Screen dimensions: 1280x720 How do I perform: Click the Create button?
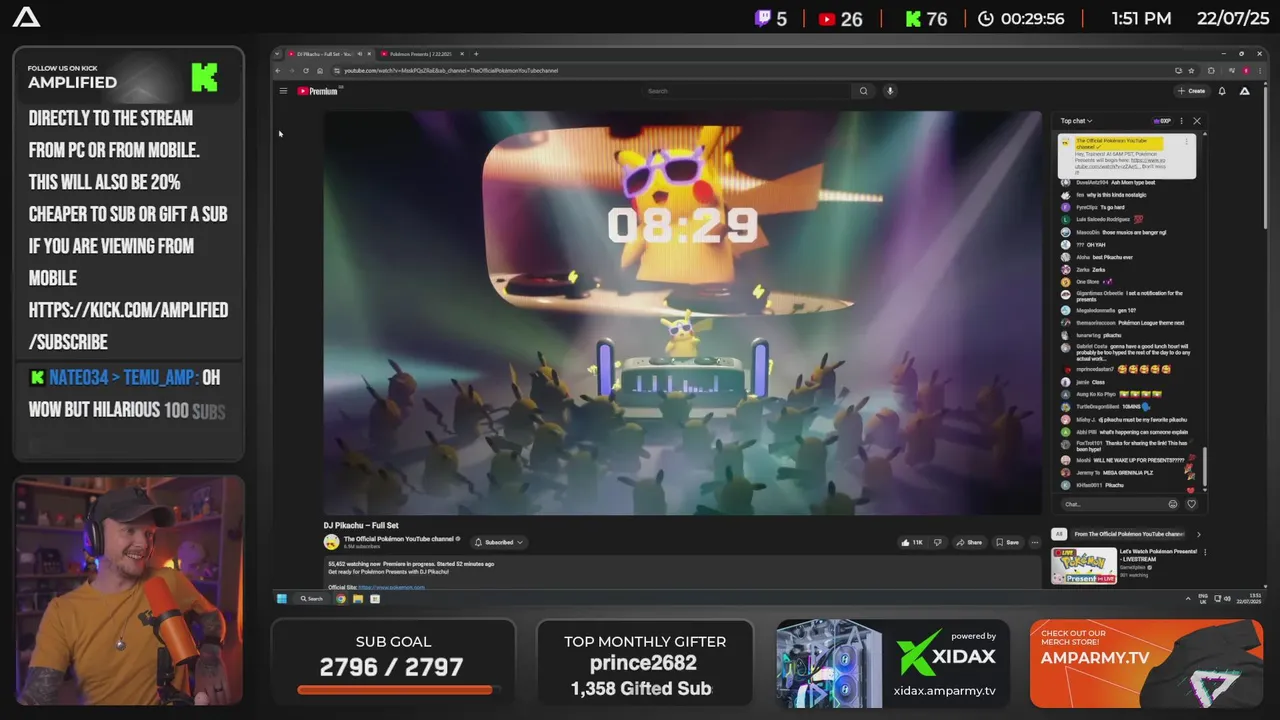1192,91
